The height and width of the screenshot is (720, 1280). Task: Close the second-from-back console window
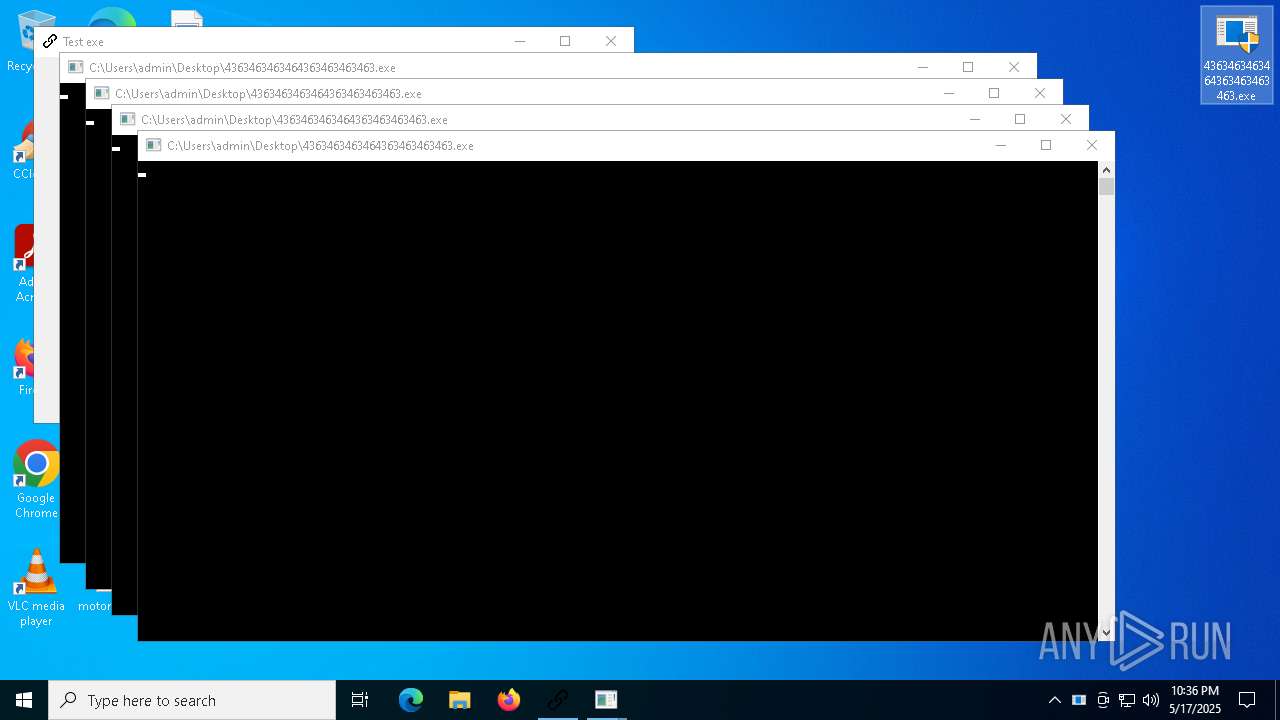click(1040, 93)
